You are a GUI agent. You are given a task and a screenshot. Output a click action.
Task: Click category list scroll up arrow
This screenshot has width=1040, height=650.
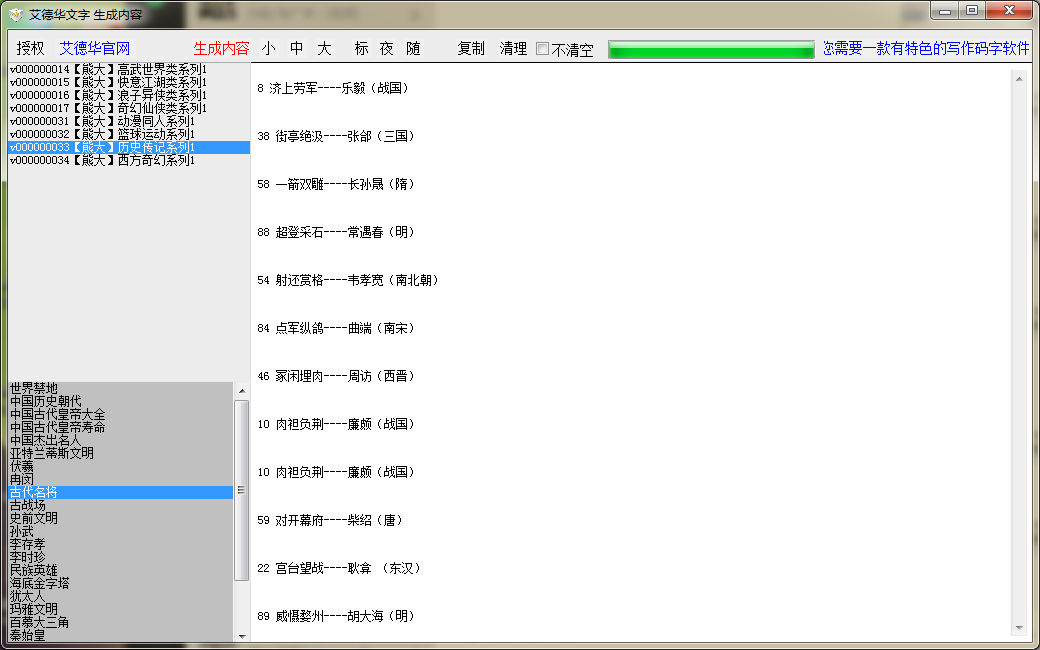tap(241, 391)
